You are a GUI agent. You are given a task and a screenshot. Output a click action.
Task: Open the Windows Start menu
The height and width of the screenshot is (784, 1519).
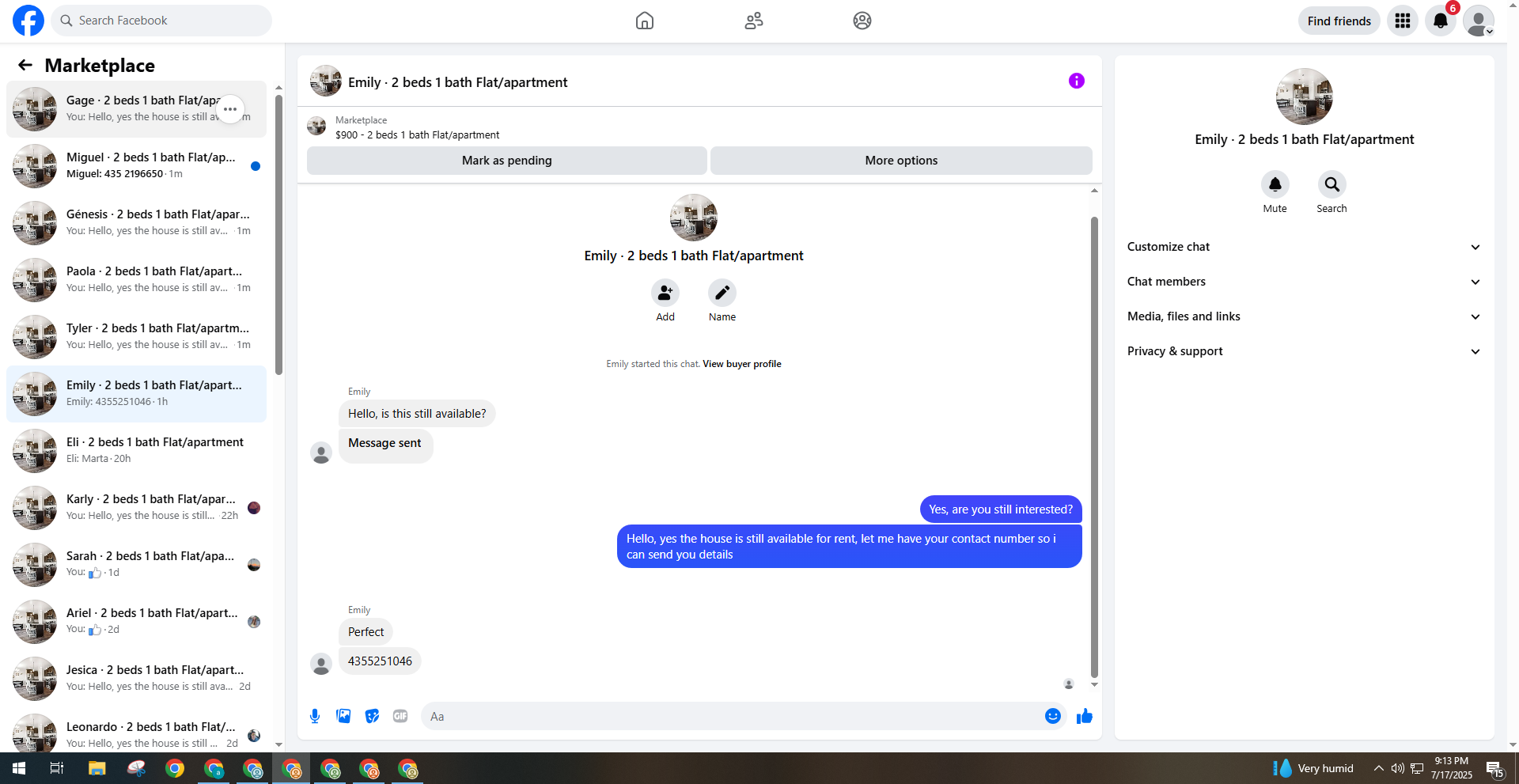(x=19, y=768)
